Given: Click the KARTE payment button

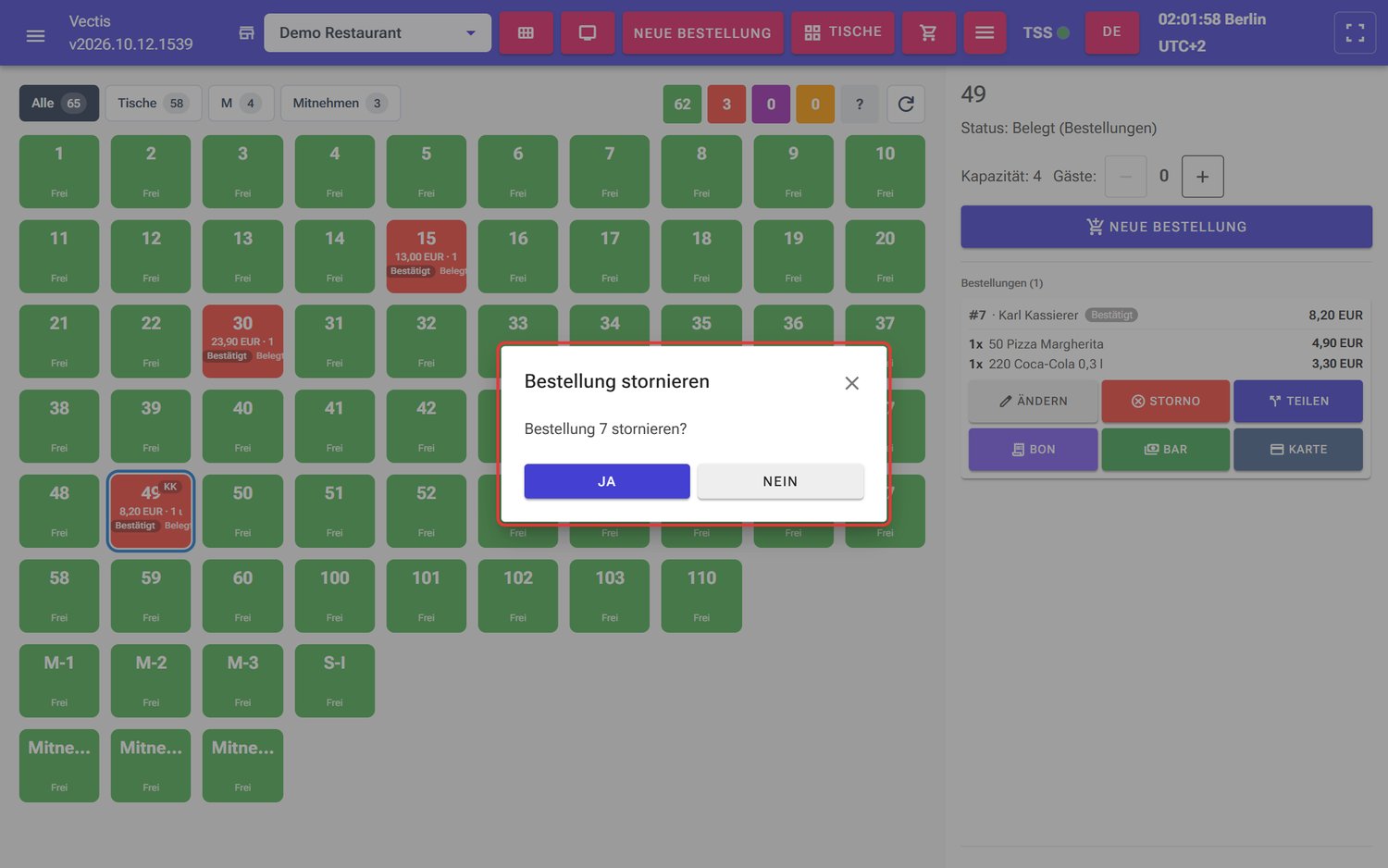Looking at the screenshot, I should [1298, 449].
